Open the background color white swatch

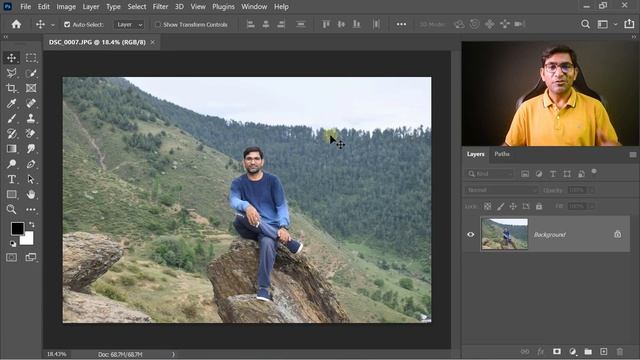click(x=27, y=239)
